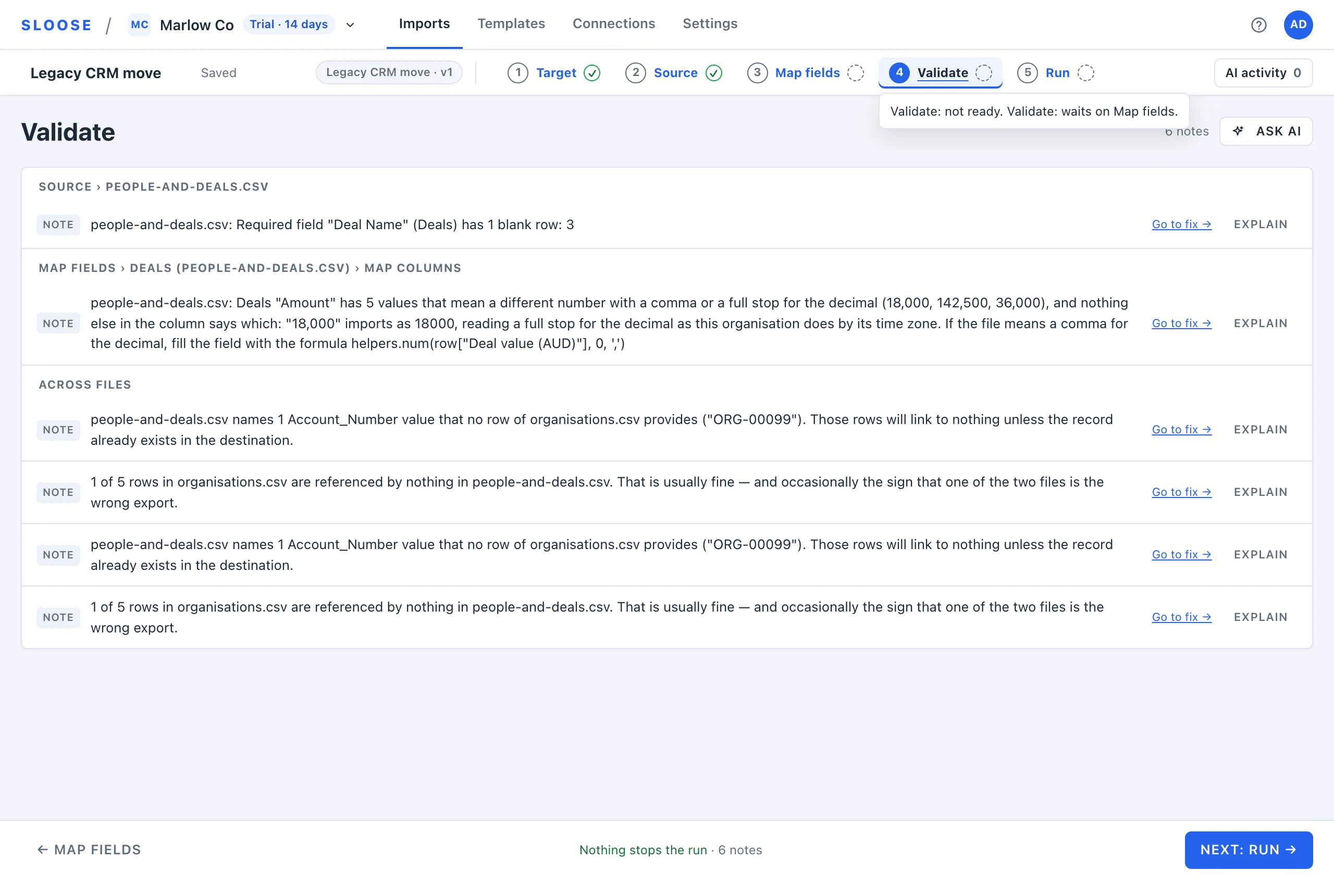Image resolution: width=1334 pixels, height=896 pixels.
Task: Click the step number 1 circle
Action: click(517, 72)
